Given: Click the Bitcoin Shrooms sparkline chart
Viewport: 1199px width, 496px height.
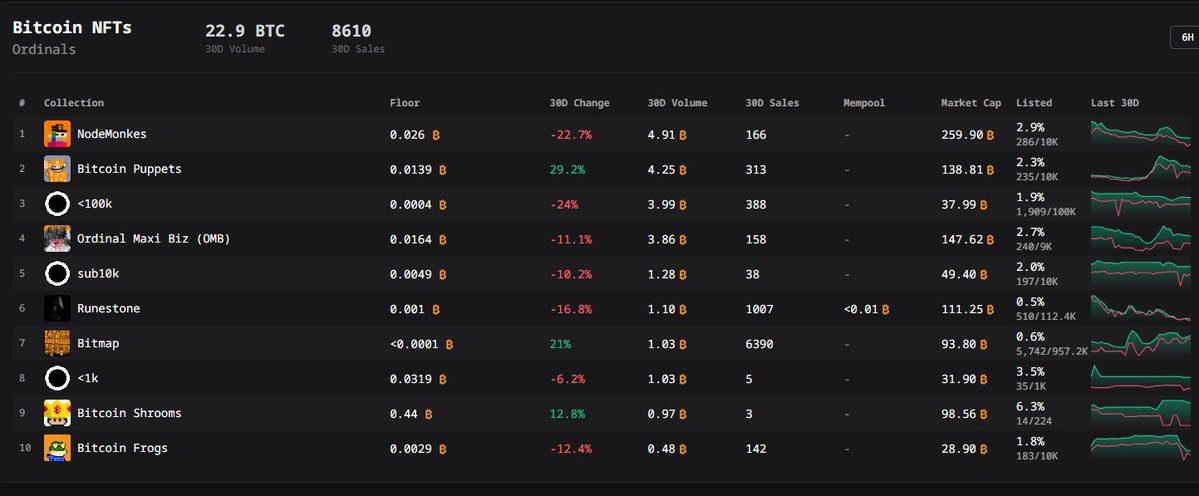Looking at the screenshot, I should 1140,413.
